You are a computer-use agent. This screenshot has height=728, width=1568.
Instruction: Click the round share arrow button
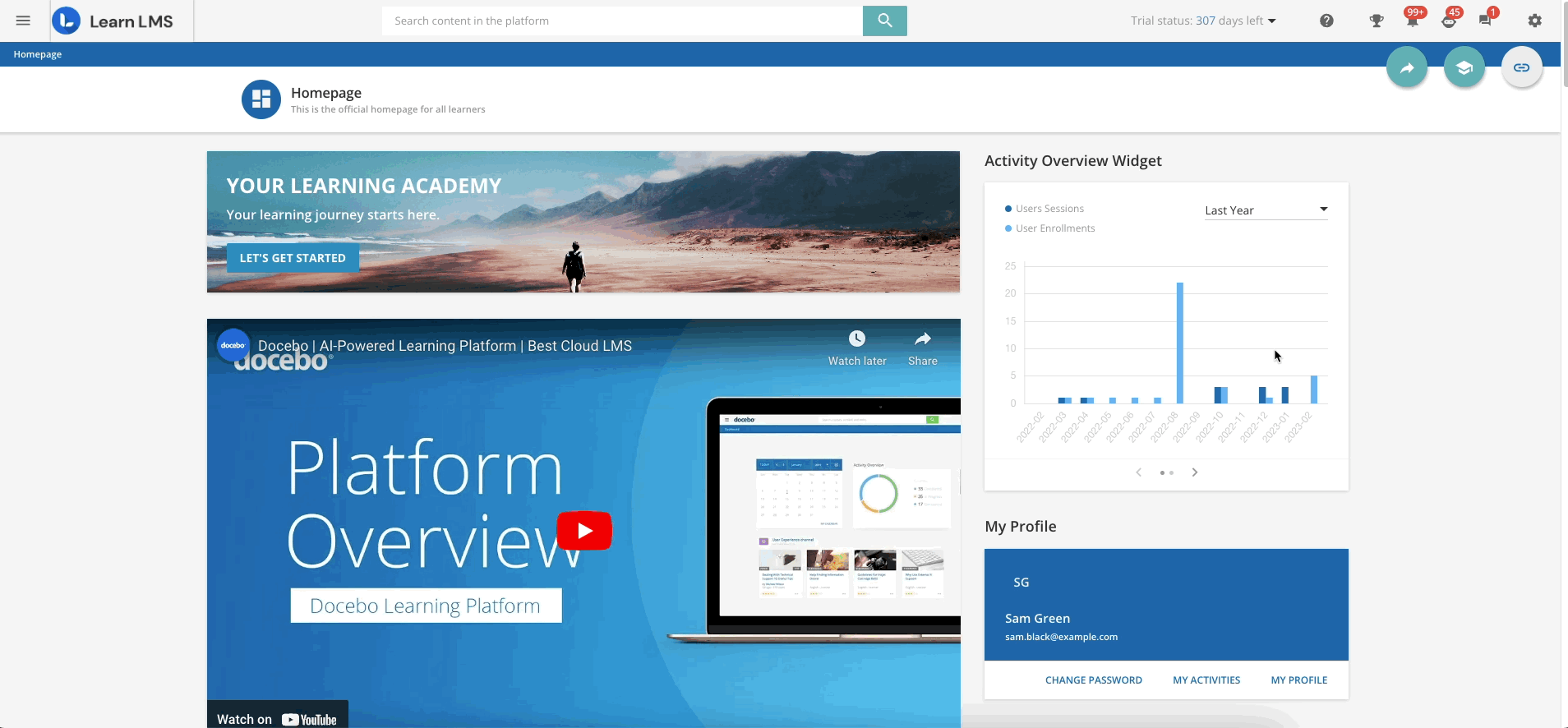[x=1407, y=67]
